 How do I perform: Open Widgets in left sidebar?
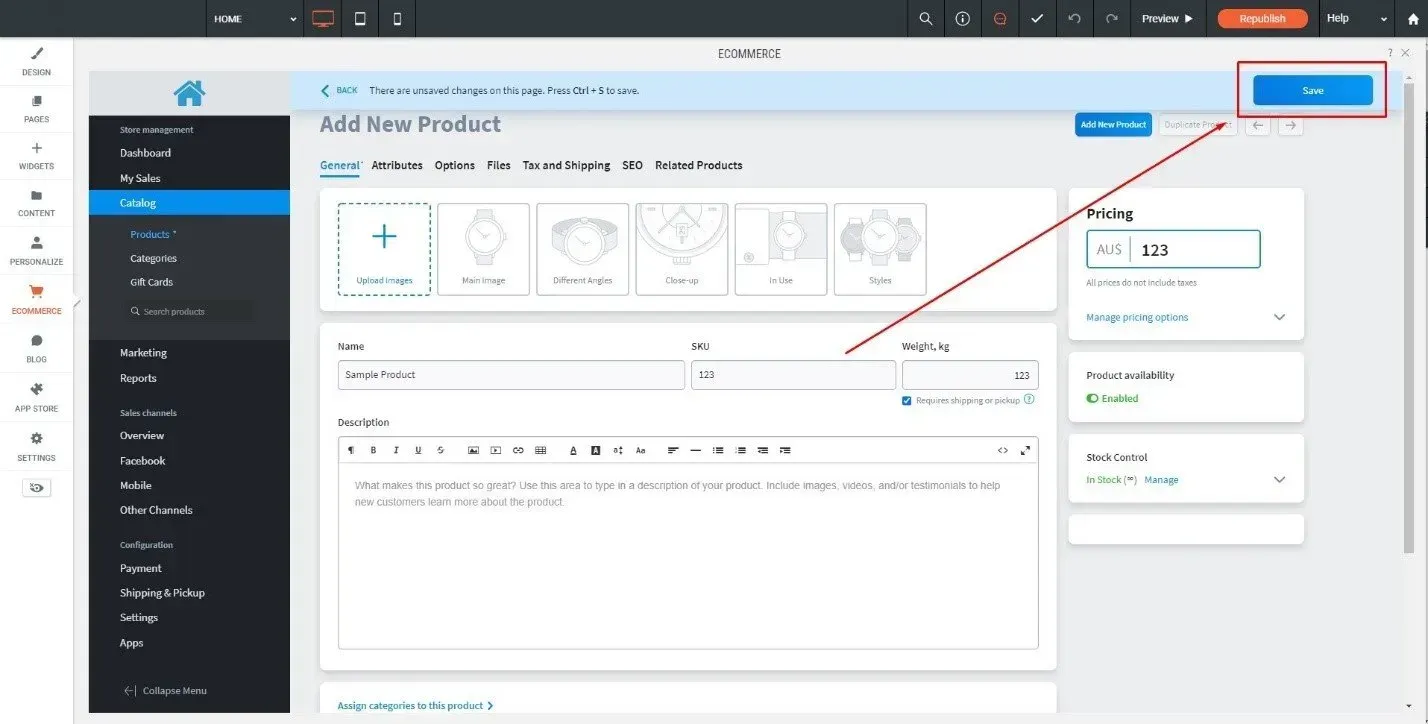pos(37,156)
